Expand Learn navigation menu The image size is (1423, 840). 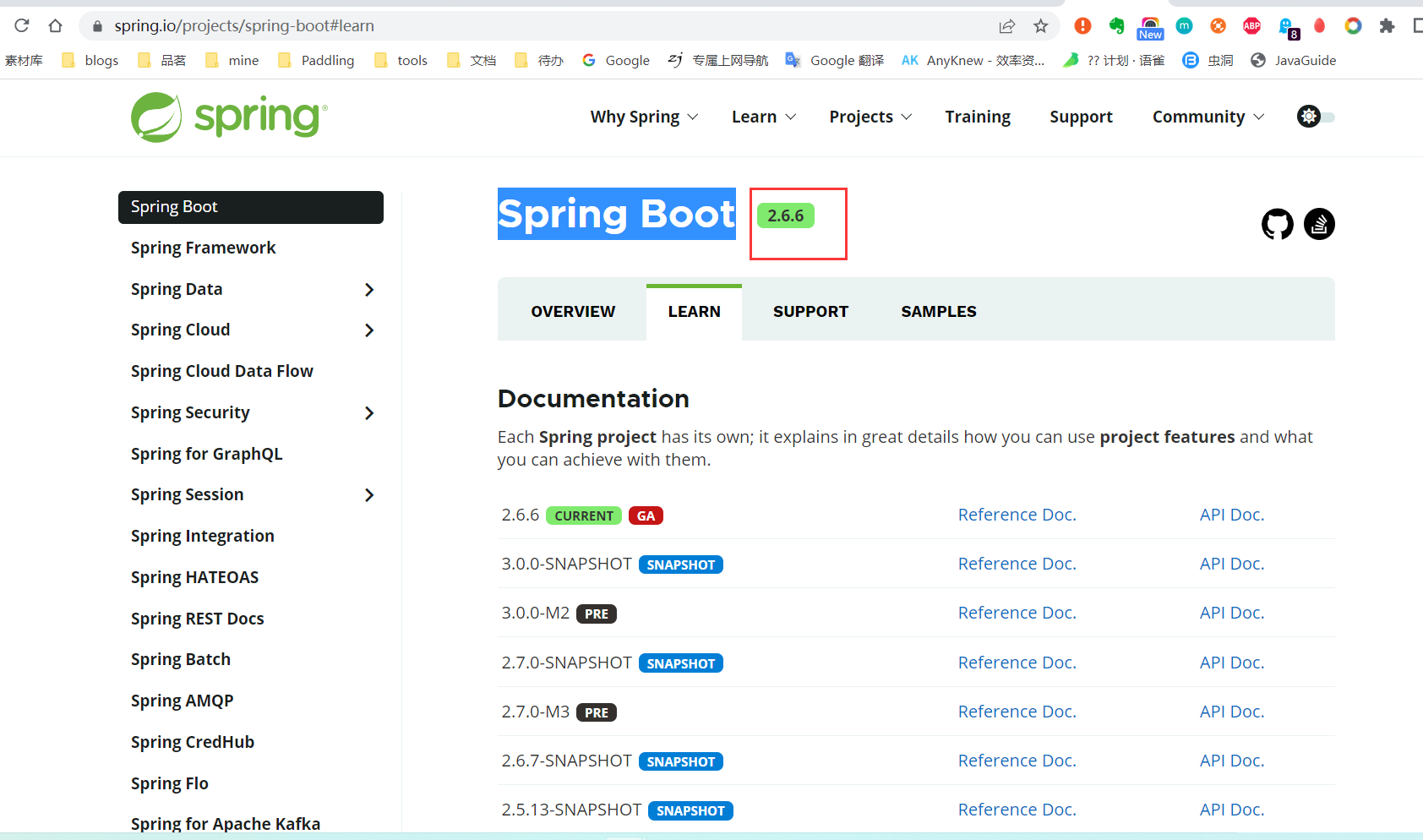[764, 117]
